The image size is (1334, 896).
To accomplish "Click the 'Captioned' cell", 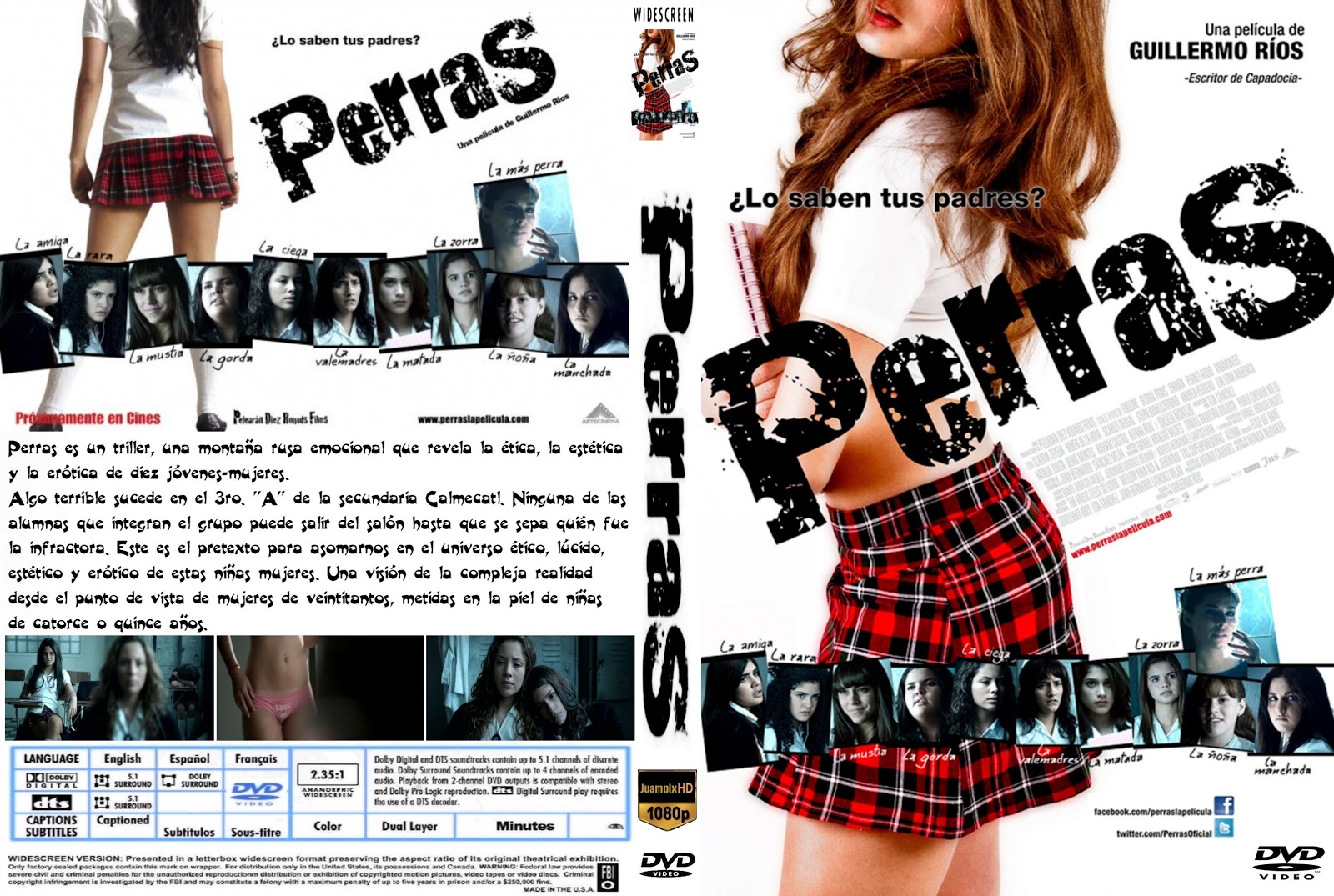I will coord(123,820).
